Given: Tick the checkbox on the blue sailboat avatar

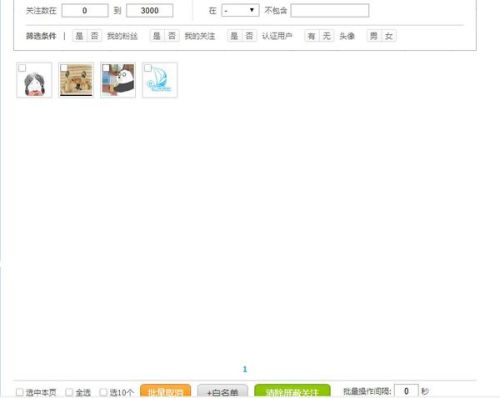Looking at the screenshot, I should (x=148, y=68).
